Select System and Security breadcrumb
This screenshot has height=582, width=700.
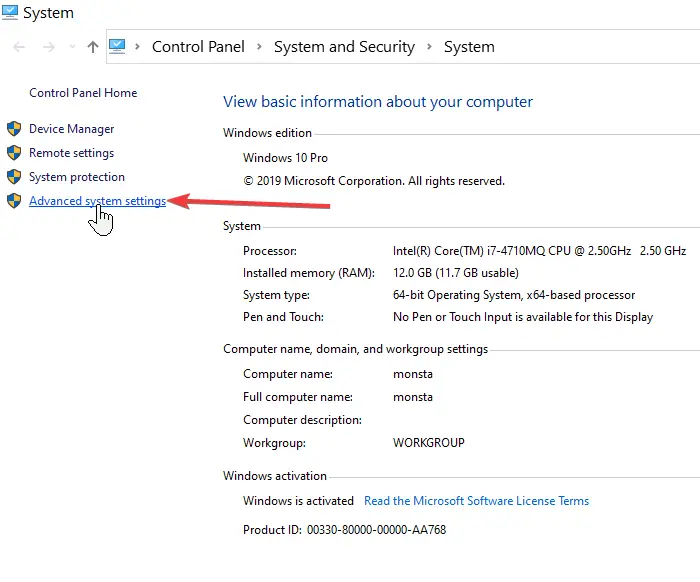(344, 46)
